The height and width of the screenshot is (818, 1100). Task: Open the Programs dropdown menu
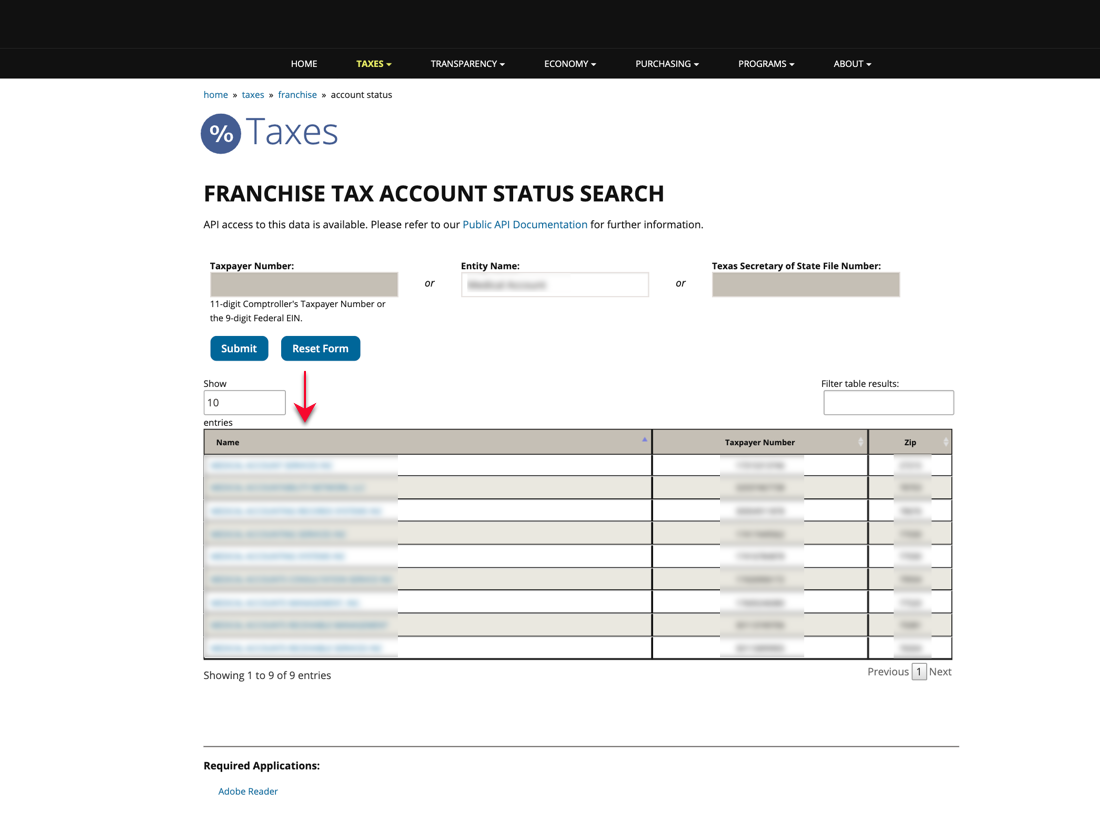[x=766, y=64]
